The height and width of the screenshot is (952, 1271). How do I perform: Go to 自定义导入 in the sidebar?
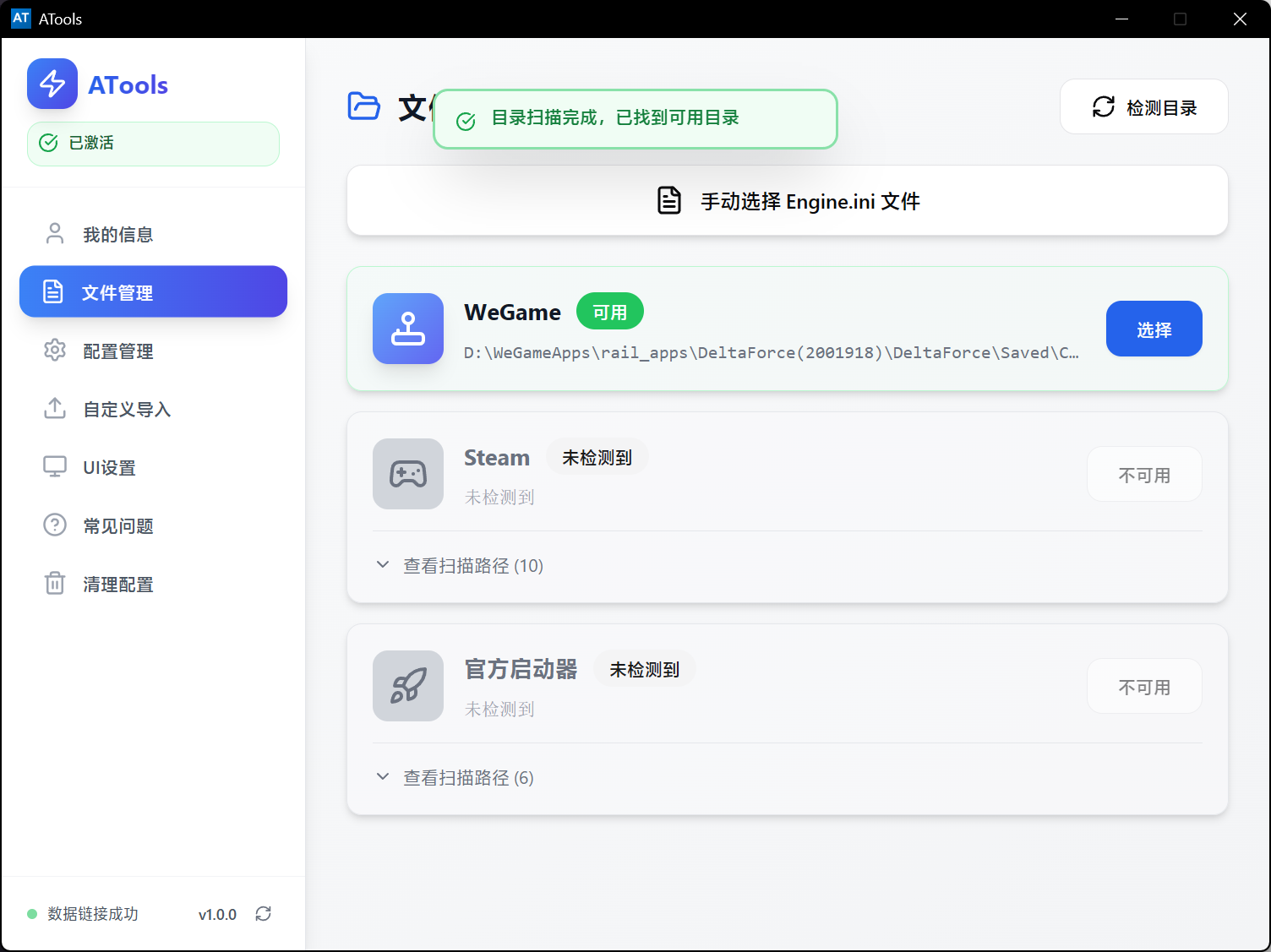(127, 409)
